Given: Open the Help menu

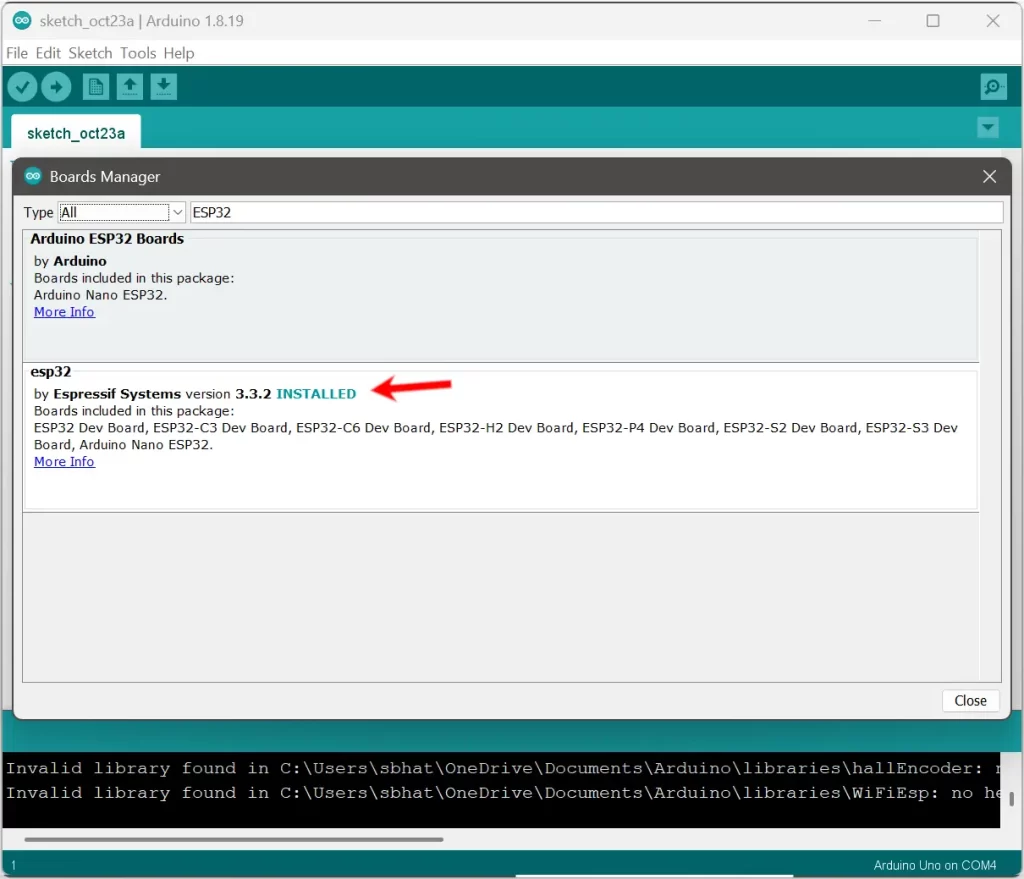Looking at the screenshot, I should click(179, 53).
